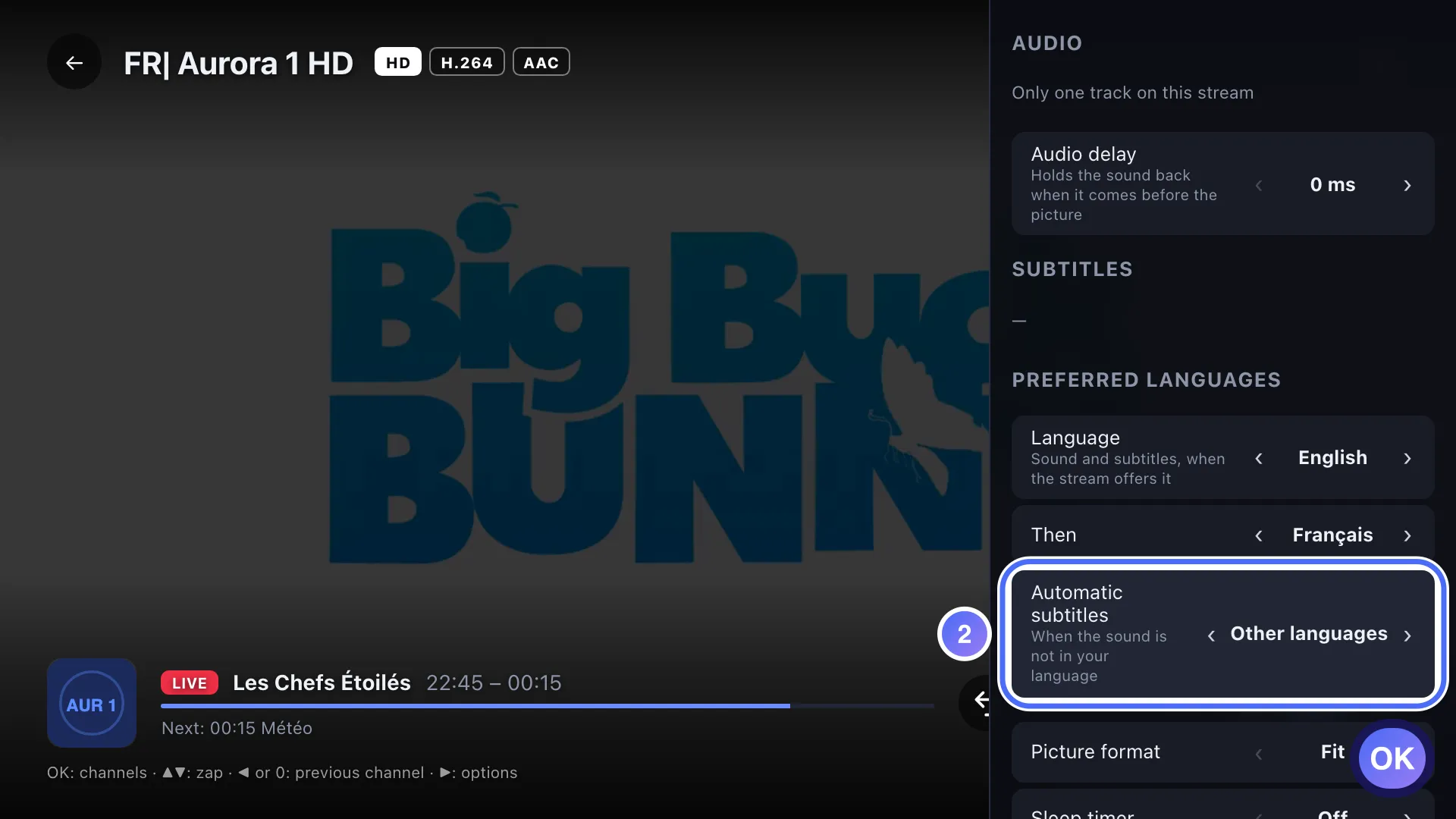Viewport: 1456px width, 819px height.
Task: Switch Language to next option after English
Action: pyautogui.click(x=1407, y=458)
